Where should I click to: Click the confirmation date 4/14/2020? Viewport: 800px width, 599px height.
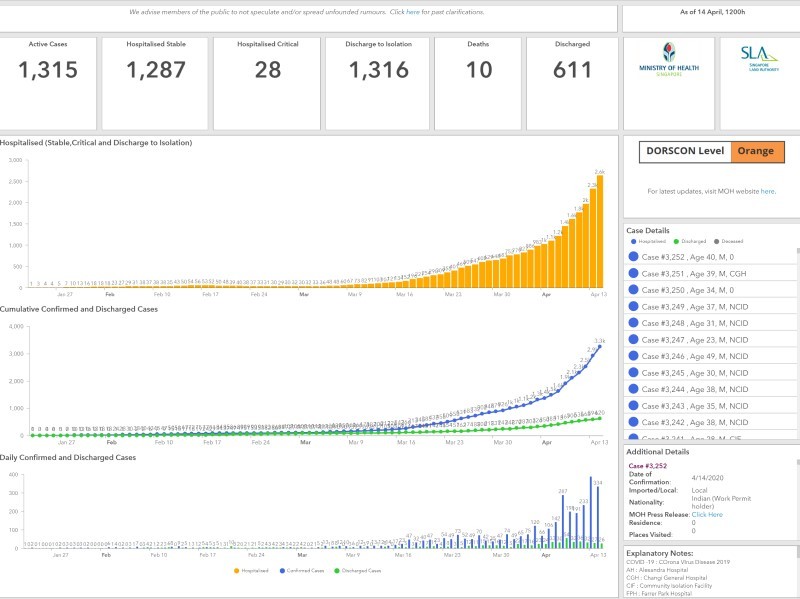pos(707,478)
